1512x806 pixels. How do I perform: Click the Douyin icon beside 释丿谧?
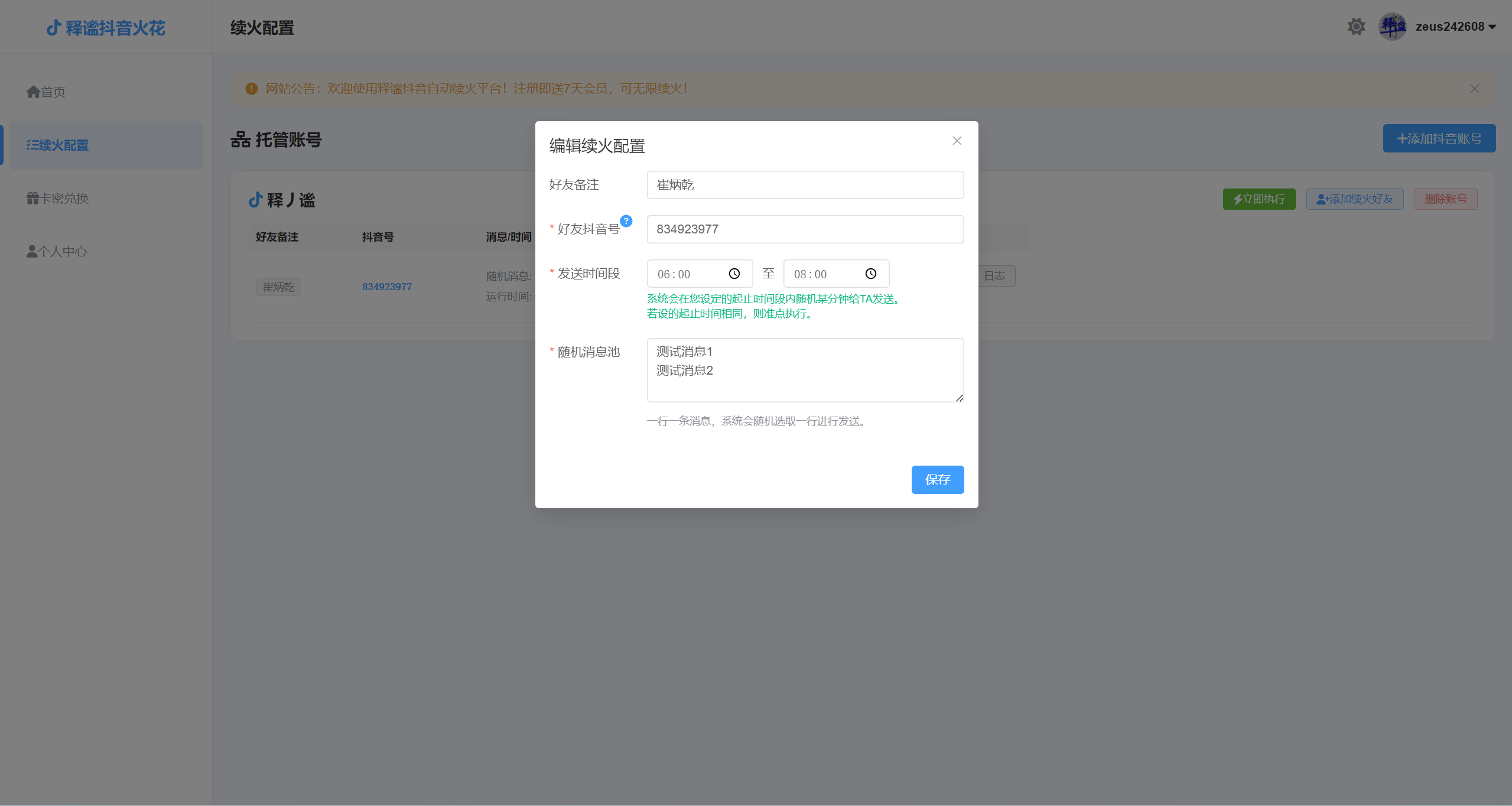(255, 200)
